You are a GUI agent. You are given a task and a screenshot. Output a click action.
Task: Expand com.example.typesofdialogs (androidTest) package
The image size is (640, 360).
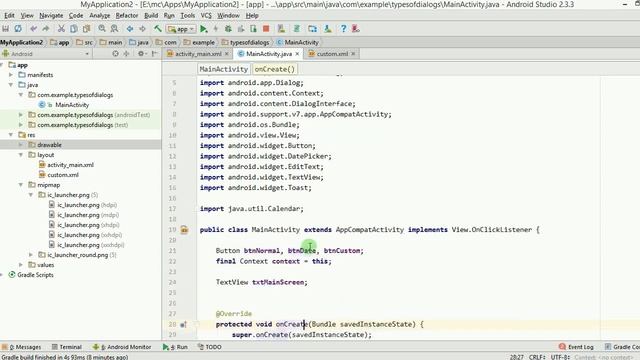[x=21, y=115]
